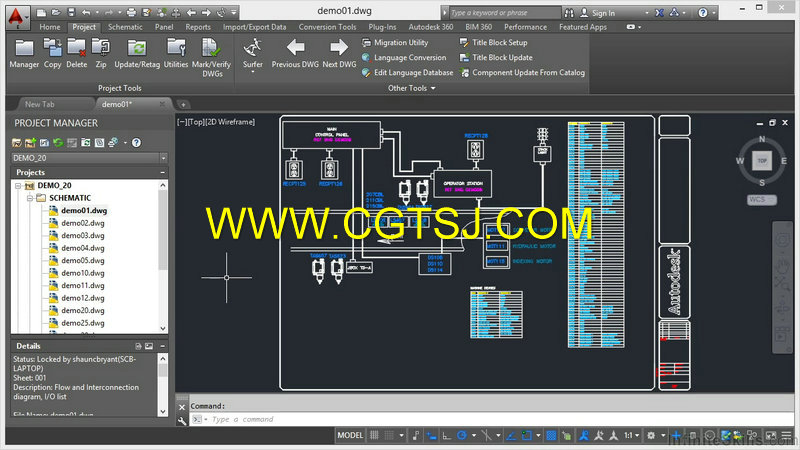Viewport: 800px width, 450px height.
Task: Click the binoculars search icon
Action: 569,13
